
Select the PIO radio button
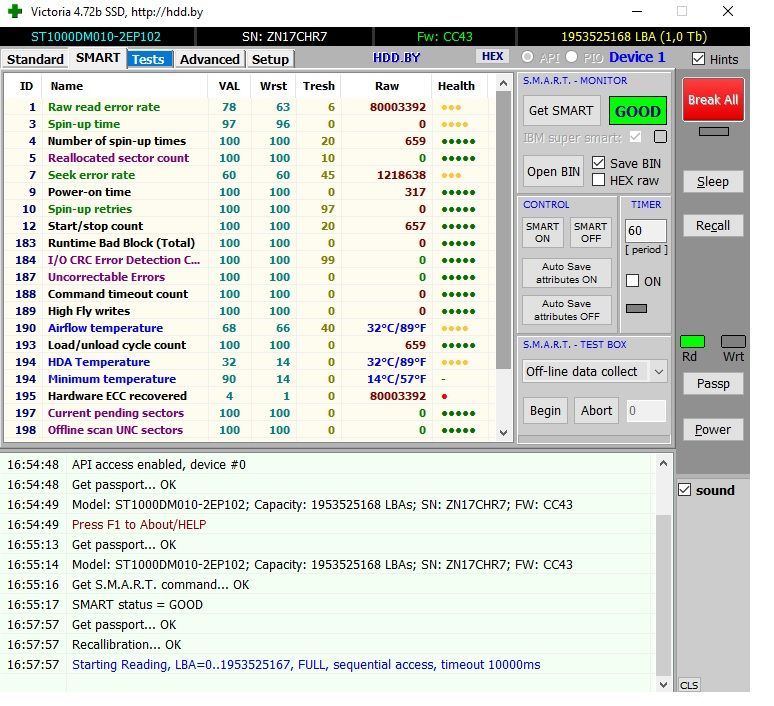(572, 57)
